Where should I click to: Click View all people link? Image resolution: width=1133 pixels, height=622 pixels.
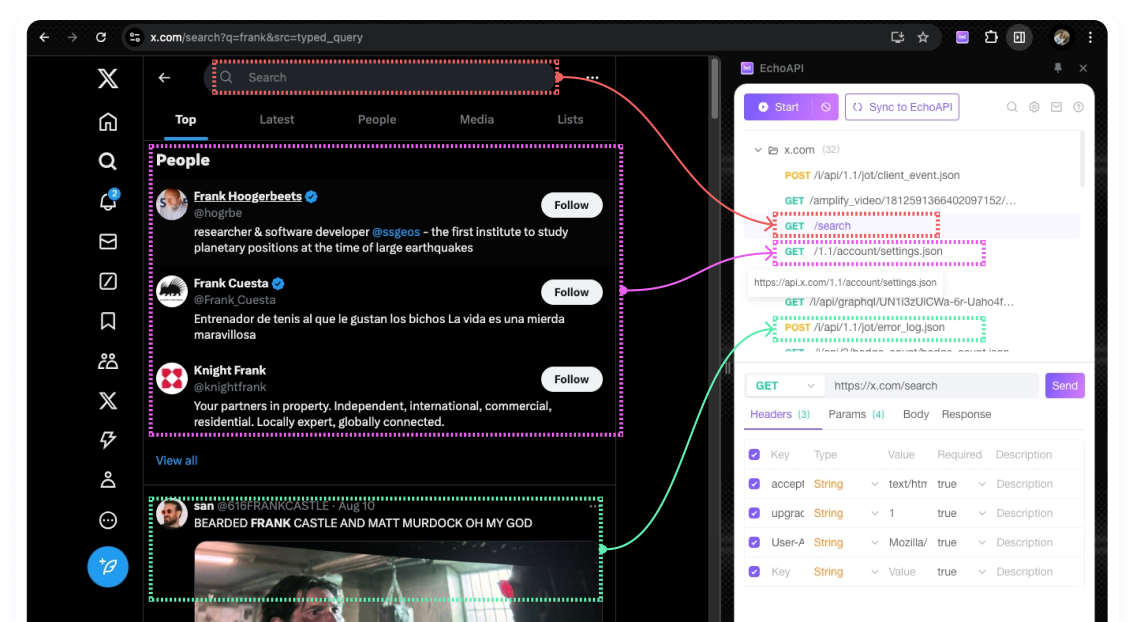[176, 460]
